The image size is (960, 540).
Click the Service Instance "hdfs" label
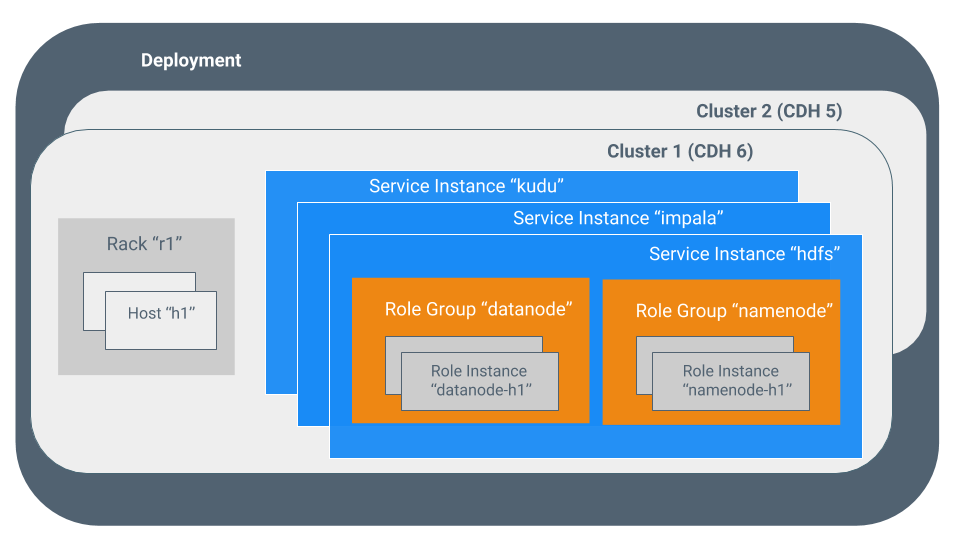pyautogui.click(x=743, y=254)
